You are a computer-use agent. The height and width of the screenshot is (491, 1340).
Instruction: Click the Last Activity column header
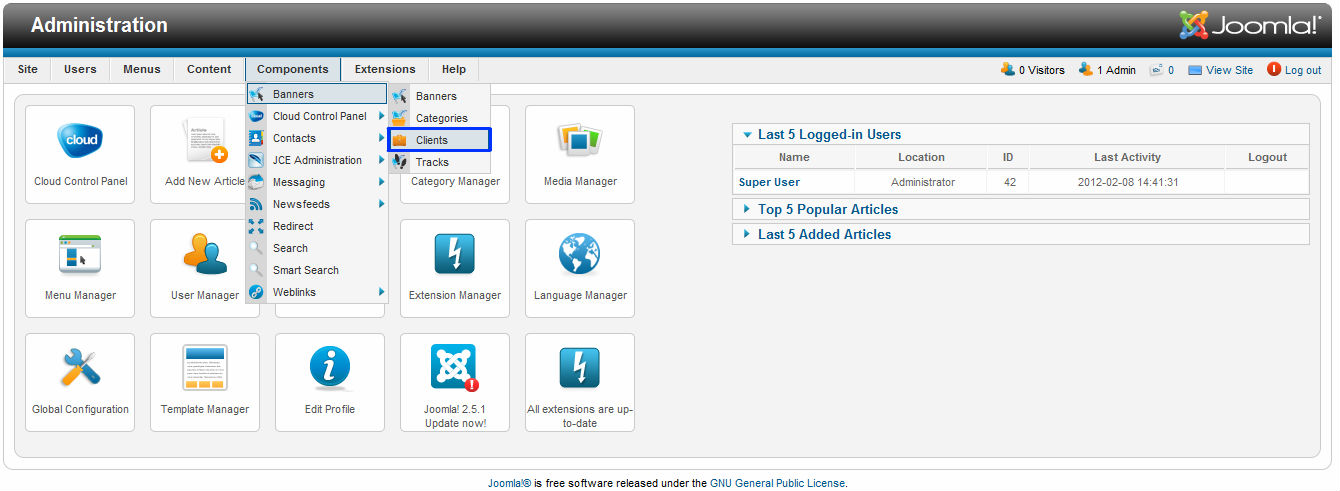[1127, 157]
